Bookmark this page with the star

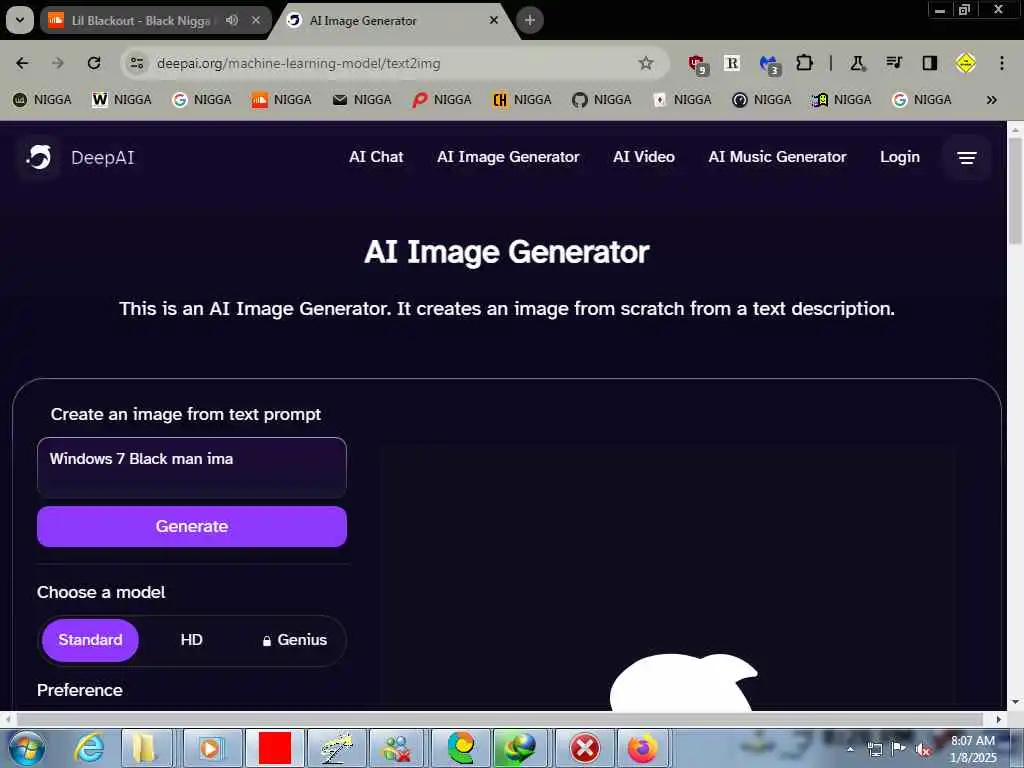coord(646,63)
